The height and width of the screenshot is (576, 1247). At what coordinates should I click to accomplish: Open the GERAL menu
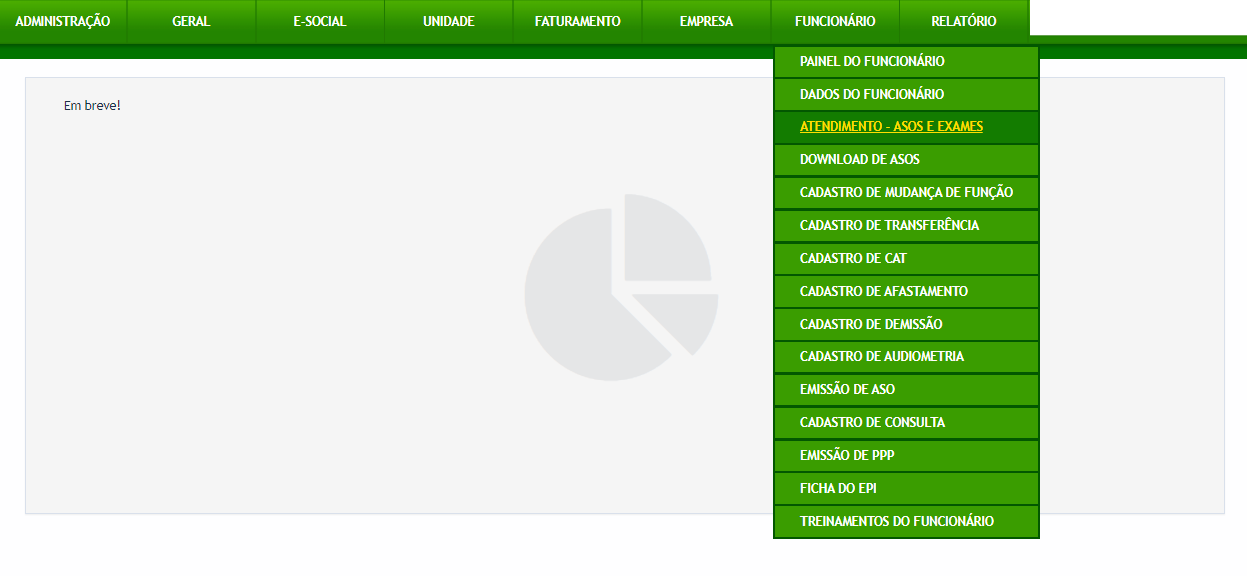(191, 22)
